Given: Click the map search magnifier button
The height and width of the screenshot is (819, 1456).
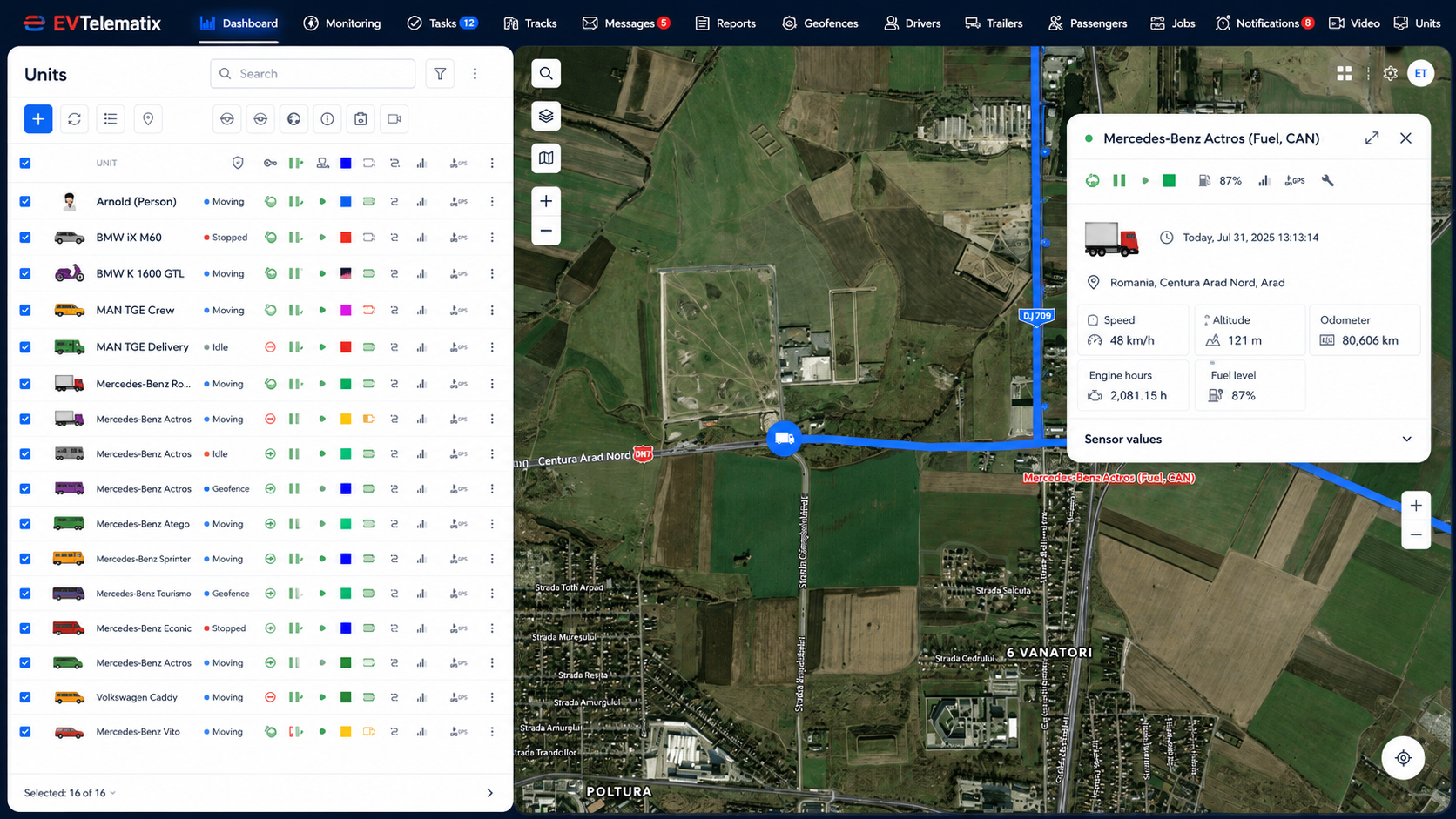Looking at the screenshot, I should [546, 73].
